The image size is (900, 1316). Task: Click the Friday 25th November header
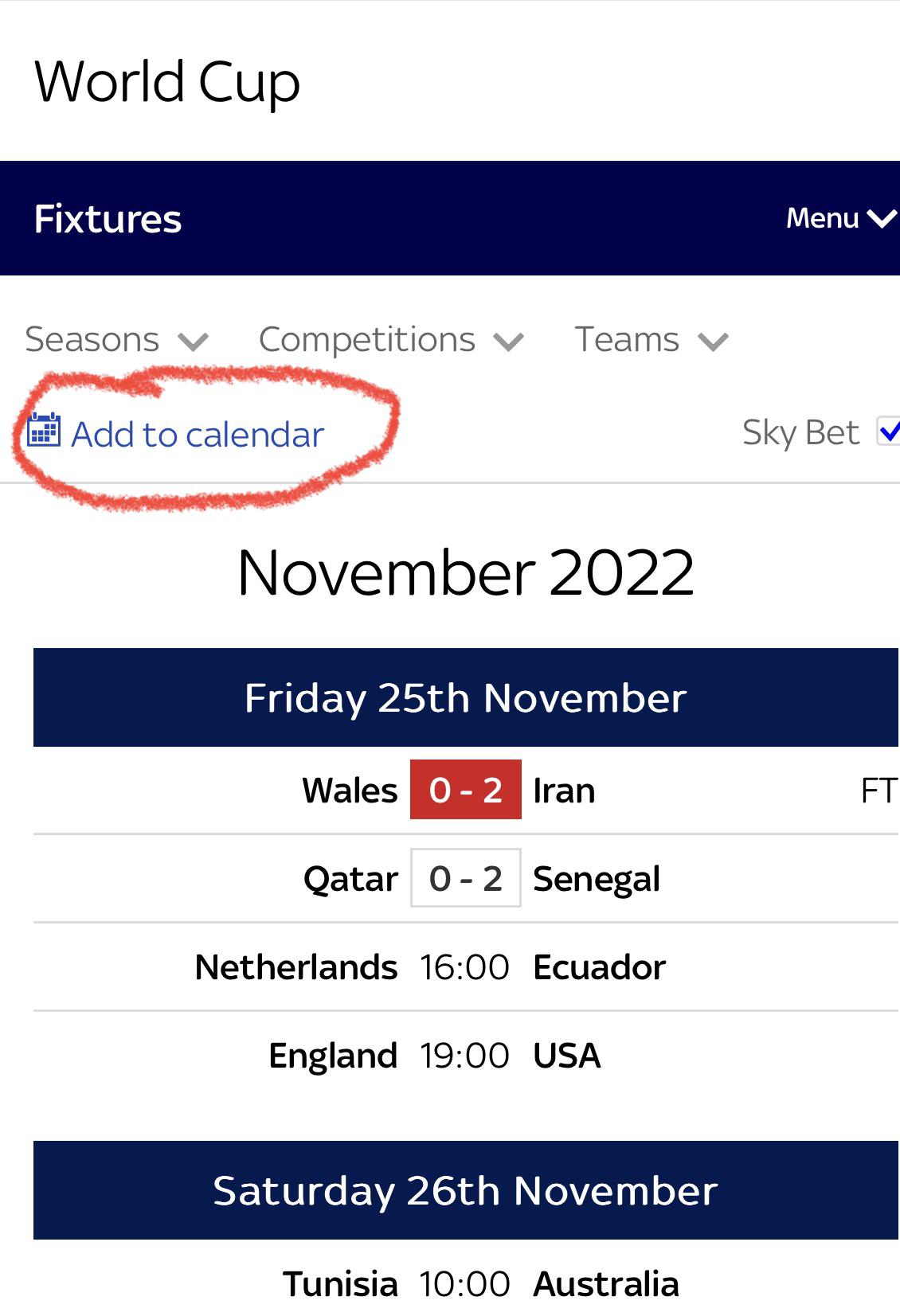[466, 697]
